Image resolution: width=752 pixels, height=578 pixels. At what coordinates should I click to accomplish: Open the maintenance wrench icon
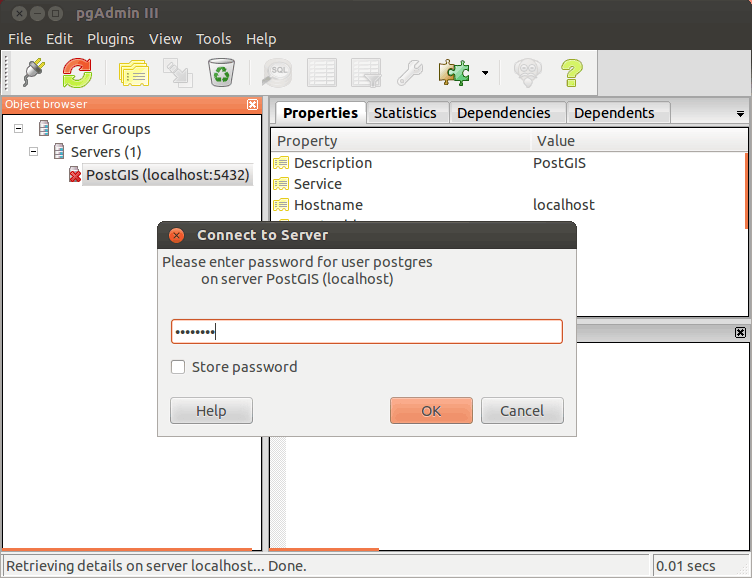click(x=410, y=73)
